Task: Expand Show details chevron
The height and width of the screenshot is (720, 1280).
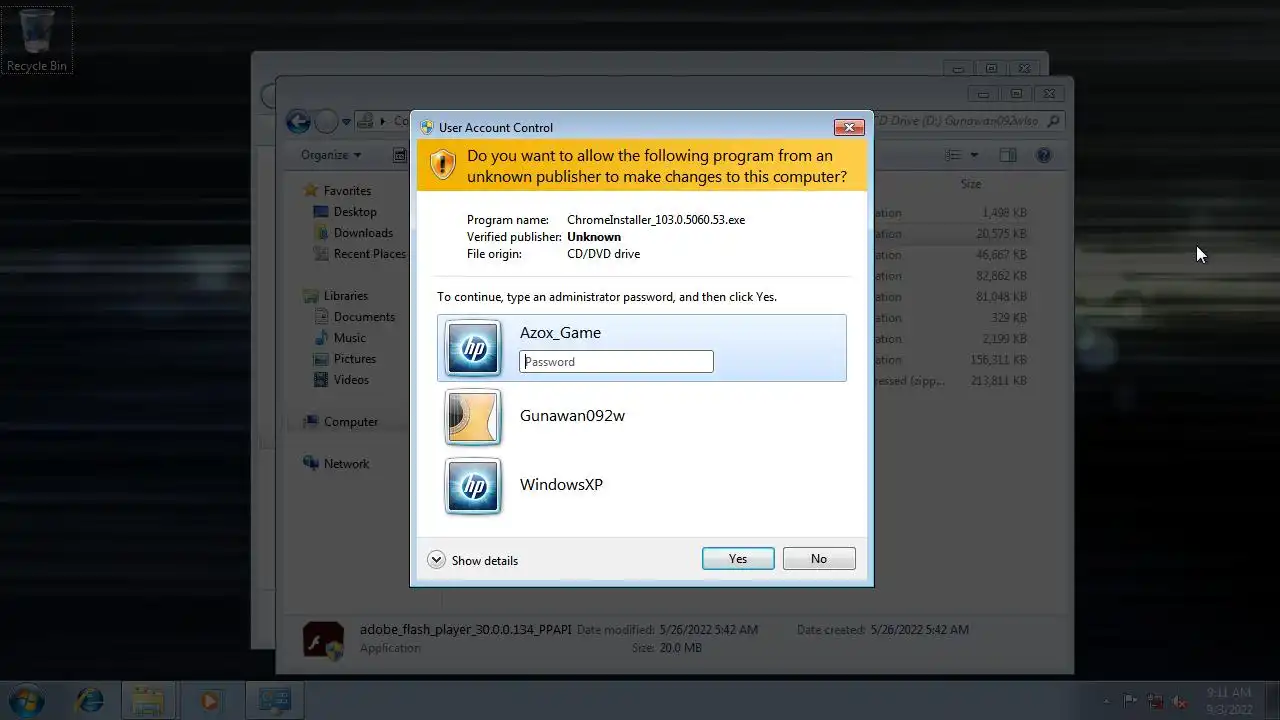Action: tap(436, 560)
